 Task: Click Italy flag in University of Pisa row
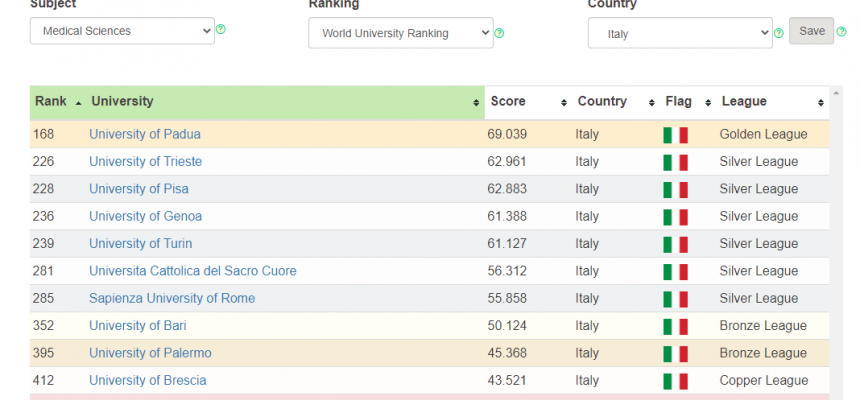click(x=675, y=190)
